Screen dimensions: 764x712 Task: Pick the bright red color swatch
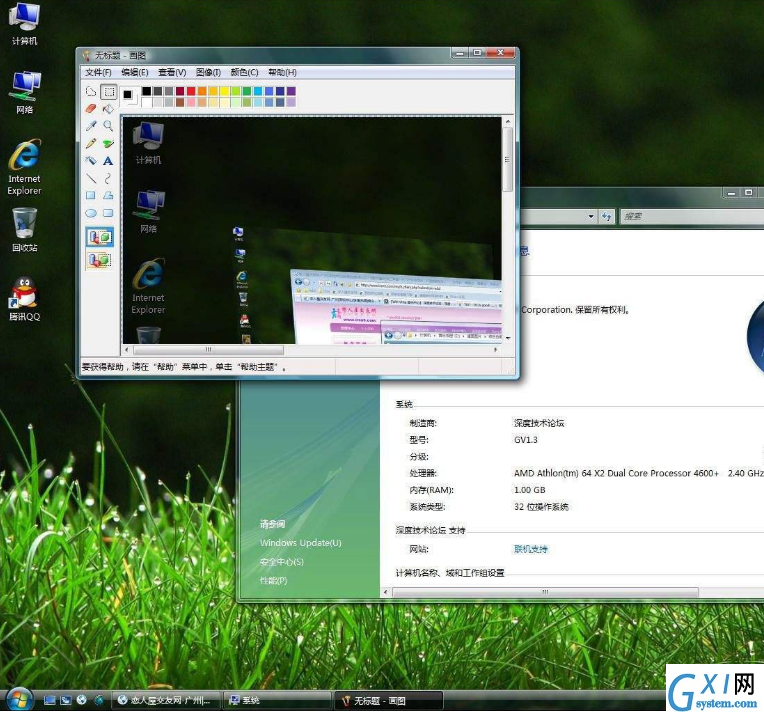click(191, 91)
